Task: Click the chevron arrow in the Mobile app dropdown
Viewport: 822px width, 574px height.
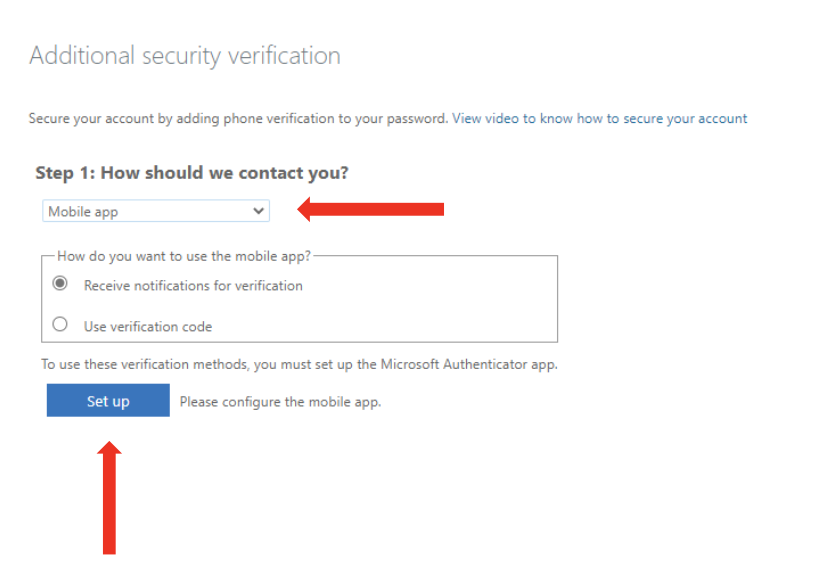Action: pos(258,211)
